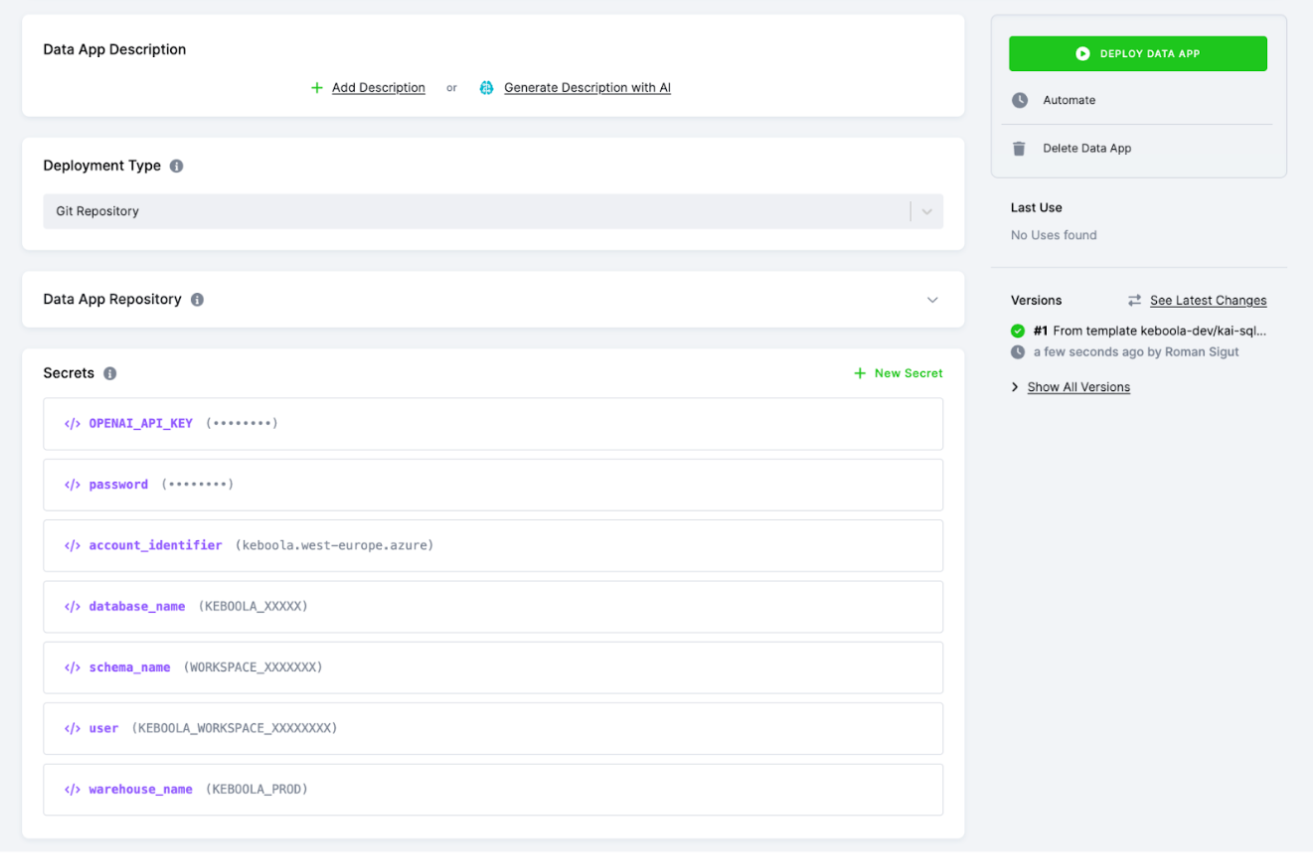The height and width of the screenshot is (853, 1313).
Task: Click the code icon of password secret
Action: 72,485
